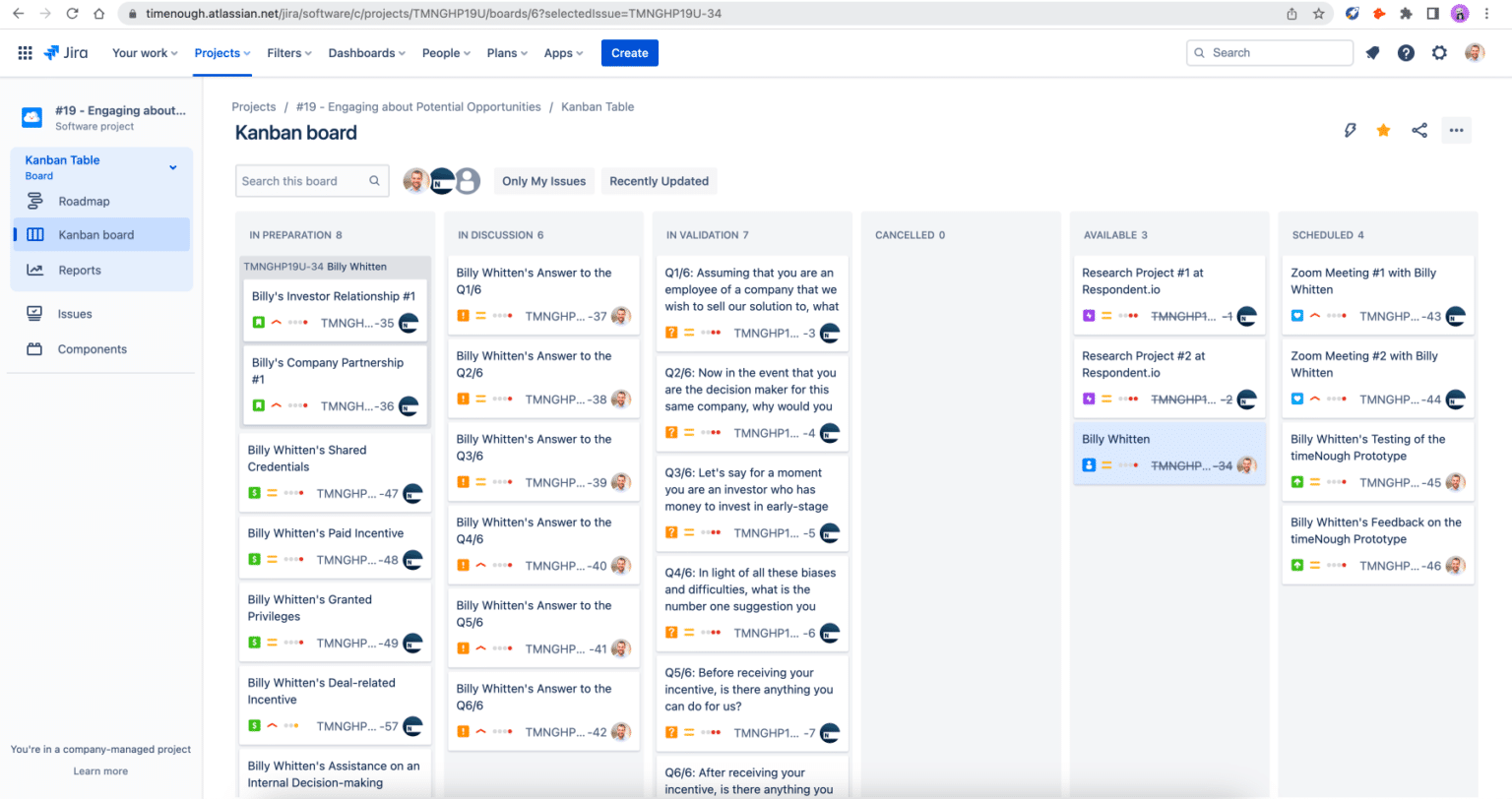
Task: Expand the Kanban Table board switcher
Action: 173,167
